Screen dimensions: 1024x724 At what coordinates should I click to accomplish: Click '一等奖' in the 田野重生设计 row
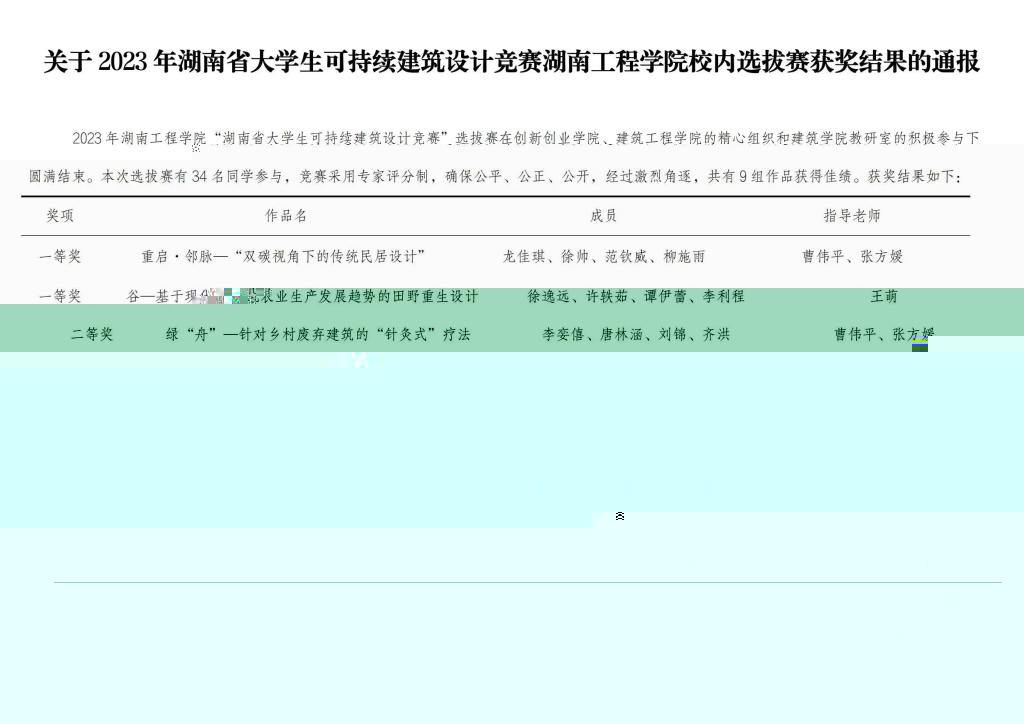(x=60, y=296)
